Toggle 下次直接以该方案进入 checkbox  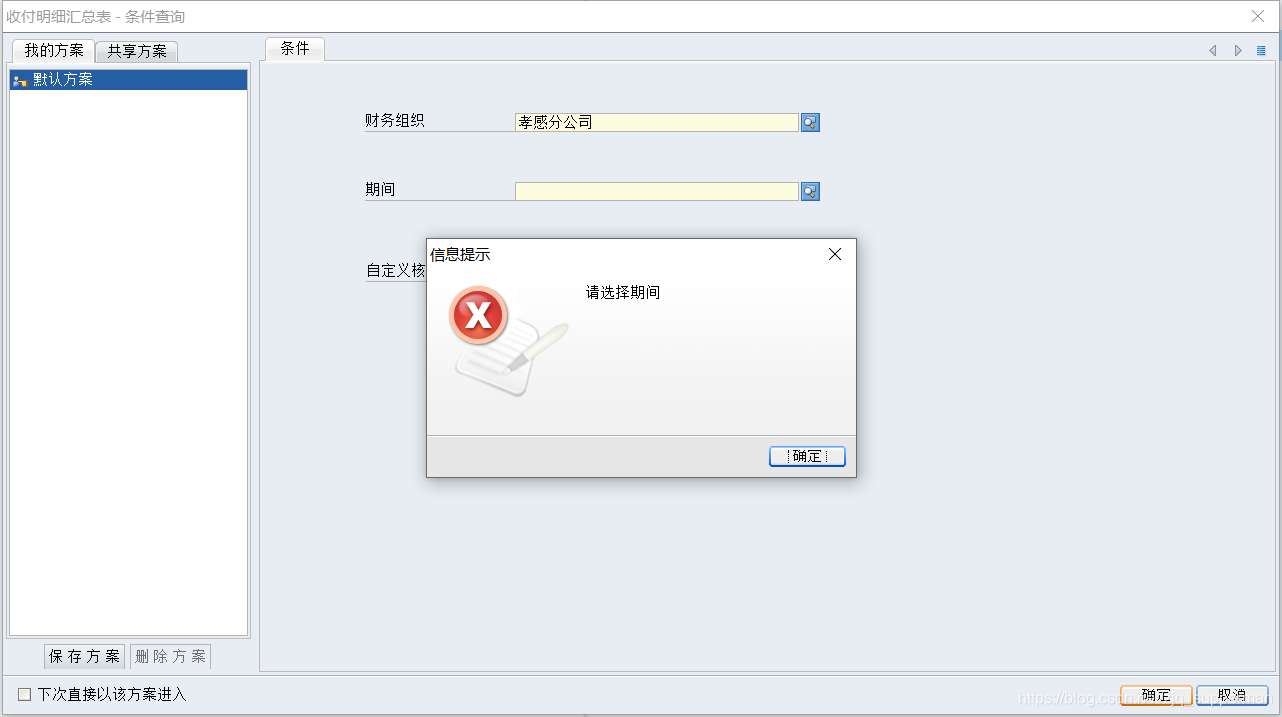point(25,694)
